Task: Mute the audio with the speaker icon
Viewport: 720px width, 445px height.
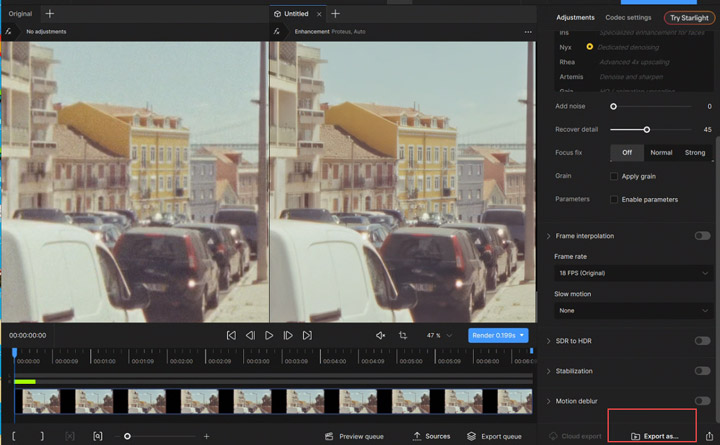Action: pos(380,336)
